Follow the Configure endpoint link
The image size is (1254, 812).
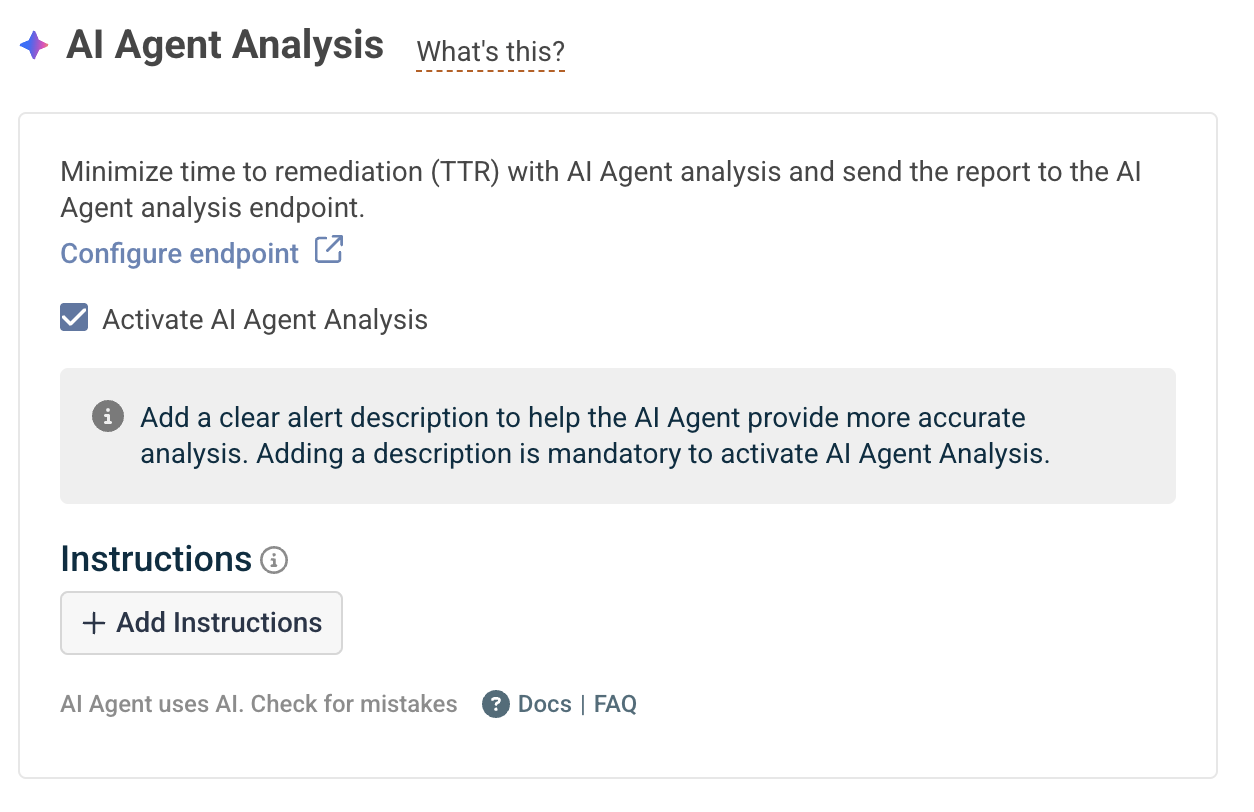pos(180,253)
